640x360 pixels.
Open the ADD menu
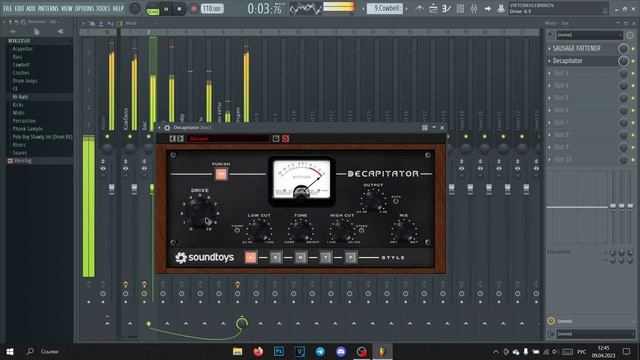click(31, 8)
